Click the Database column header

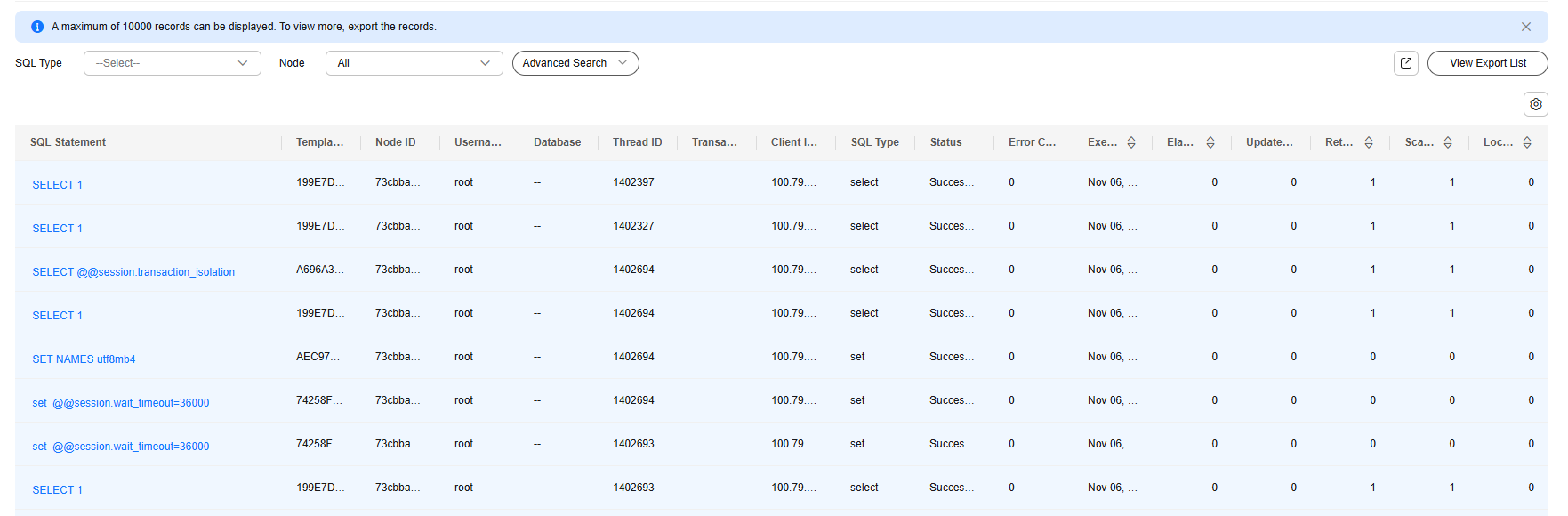[557, 142]
